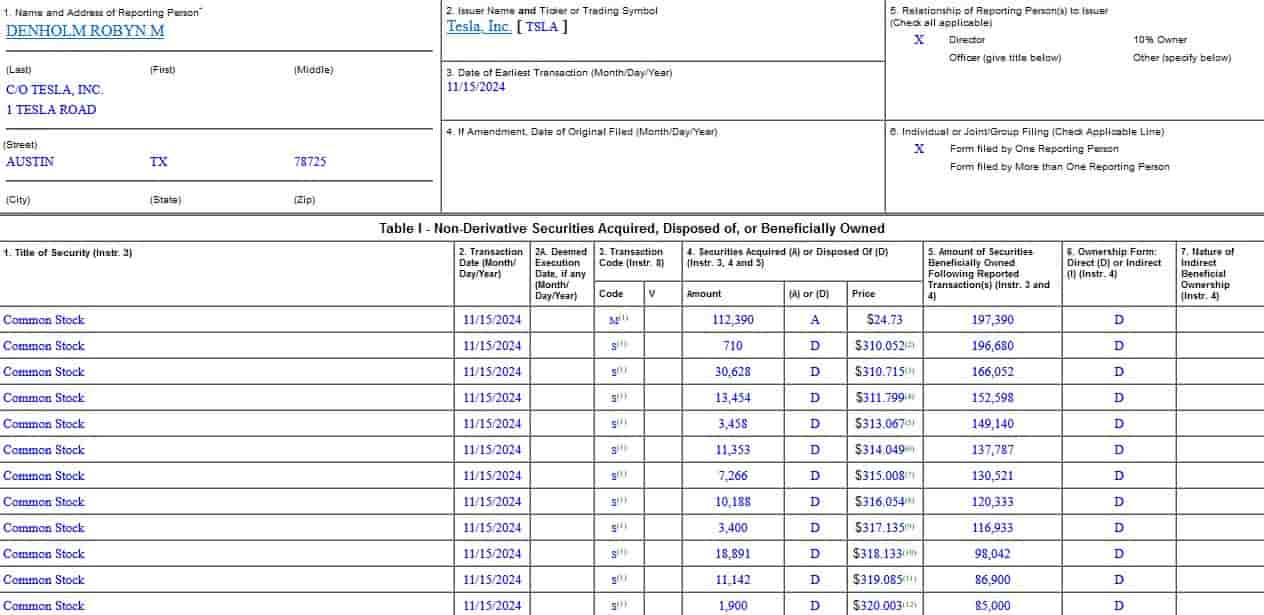
Task: Toggle the Form filed by One Reporting Person mark
Action: [x=918, y=148]
